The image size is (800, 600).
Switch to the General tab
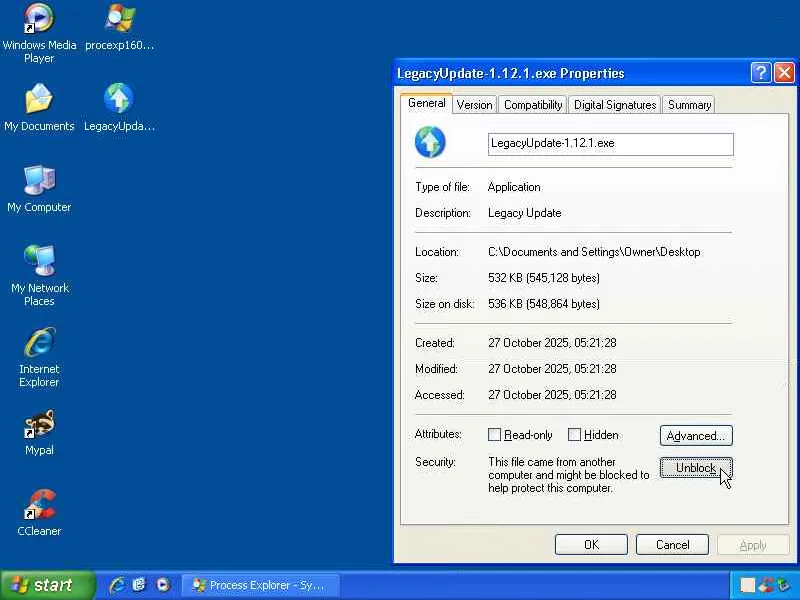point(427,104)
